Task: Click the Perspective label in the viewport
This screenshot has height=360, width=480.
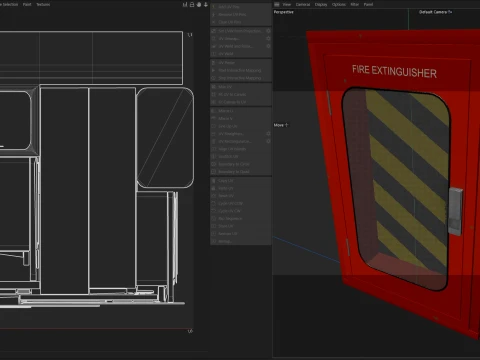Action: pyautogui.click(x=284, y=12)
